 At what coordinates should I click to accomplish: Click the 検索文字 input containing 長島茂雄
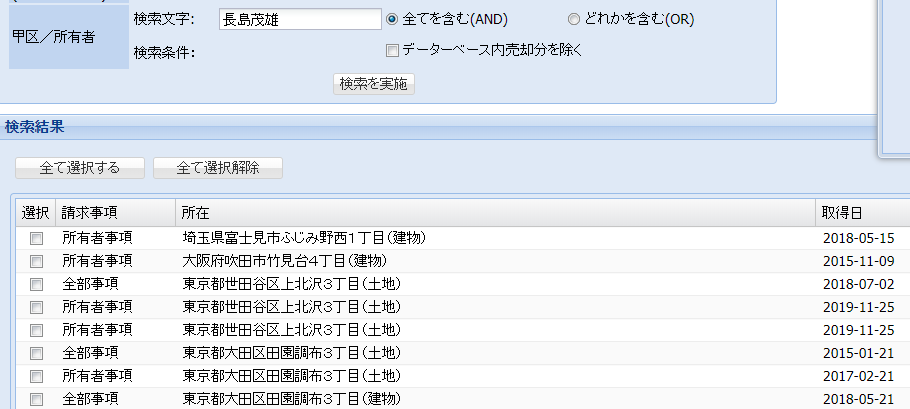pyautogui.click(x=300, y=20)
